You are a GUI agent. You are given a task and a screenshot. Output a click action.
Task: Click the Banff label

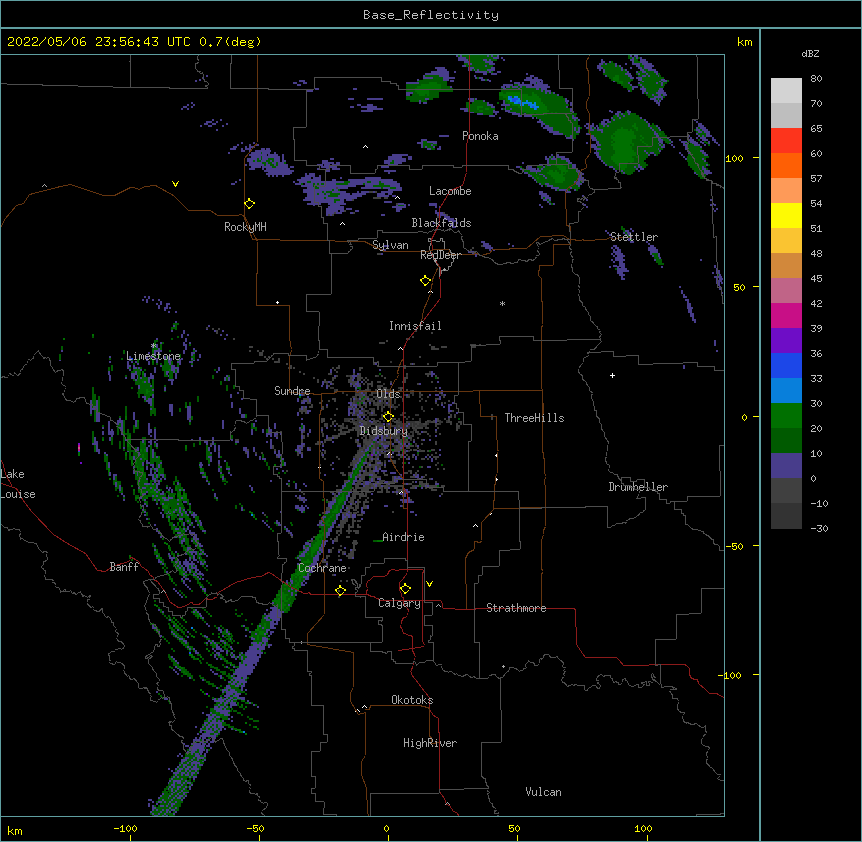[124, 567]
